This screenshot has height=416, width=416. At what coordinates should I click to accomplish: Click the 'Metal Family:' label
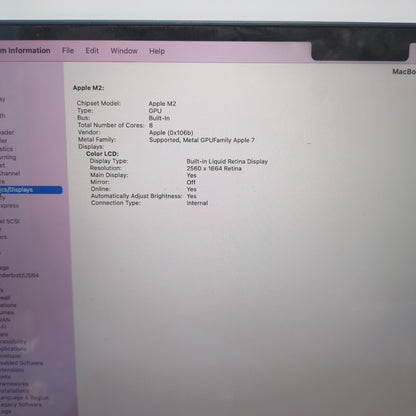[x=97, y=140]
